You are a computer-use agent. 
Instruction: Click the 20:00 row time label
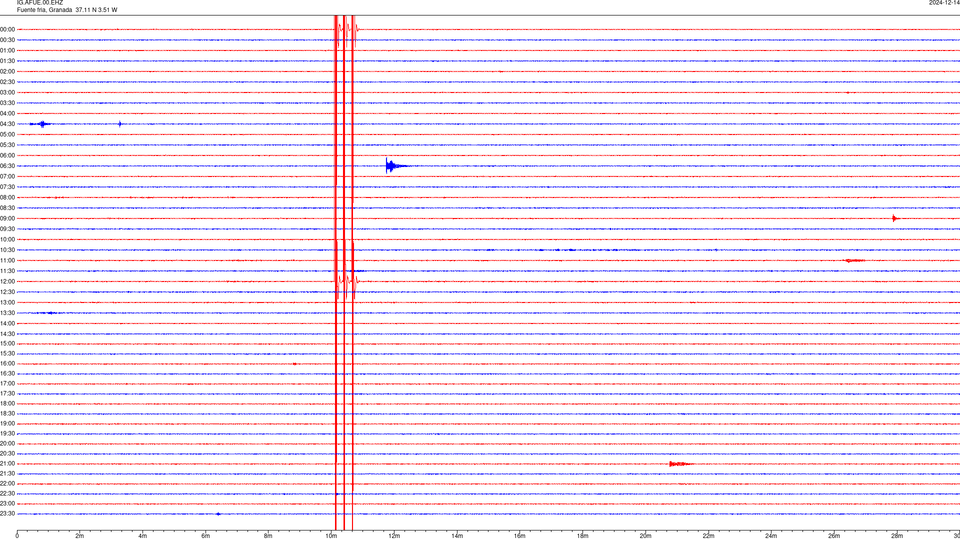point(7,444)
